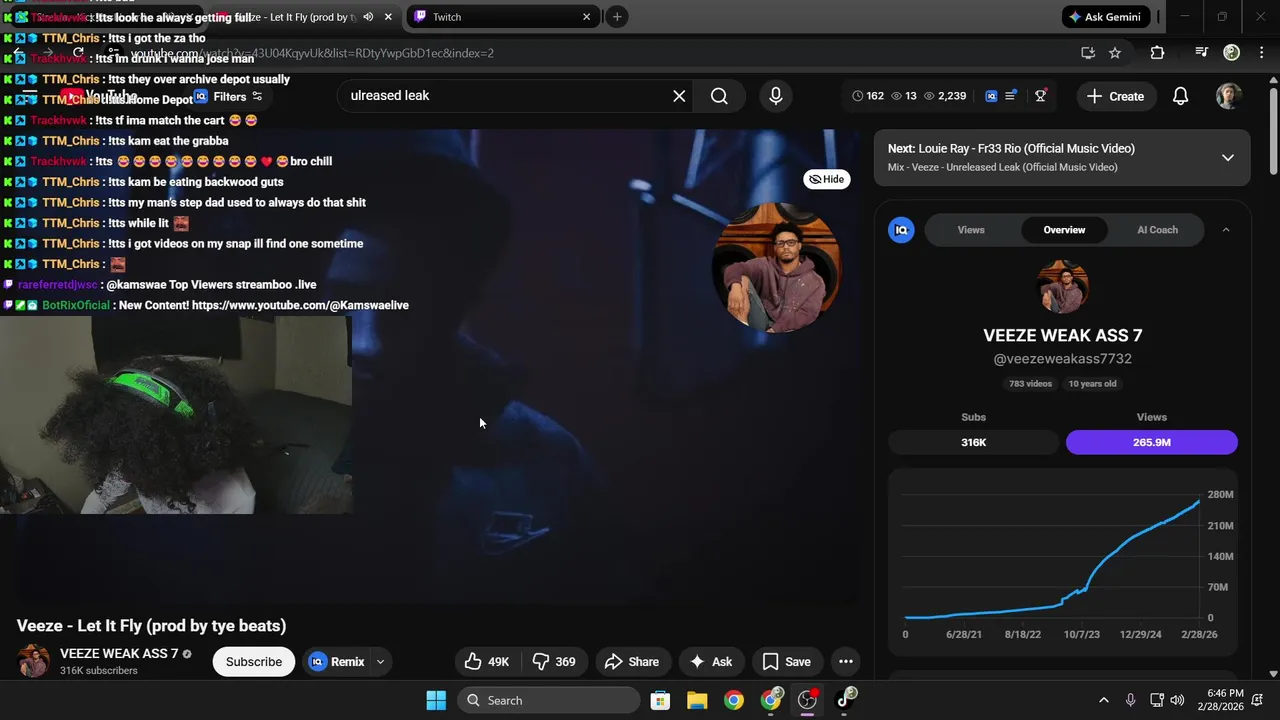Viewport: 1280px width, 720px height.
Task: Subscribe to VEEZE WEAK ASS 7
Action: (254, 662)
